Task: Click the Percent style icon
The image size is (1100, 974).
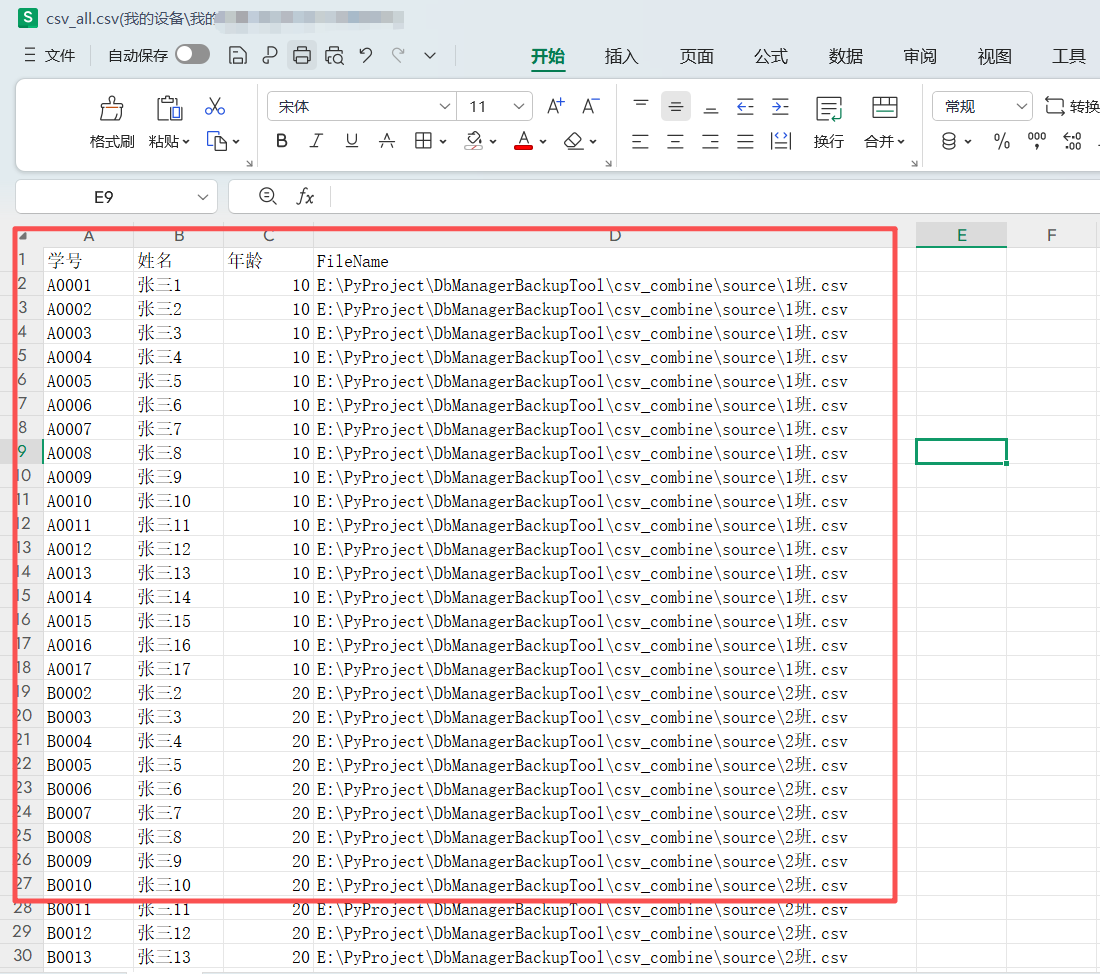Action: pyautogui.click(x=1002, y=142)
